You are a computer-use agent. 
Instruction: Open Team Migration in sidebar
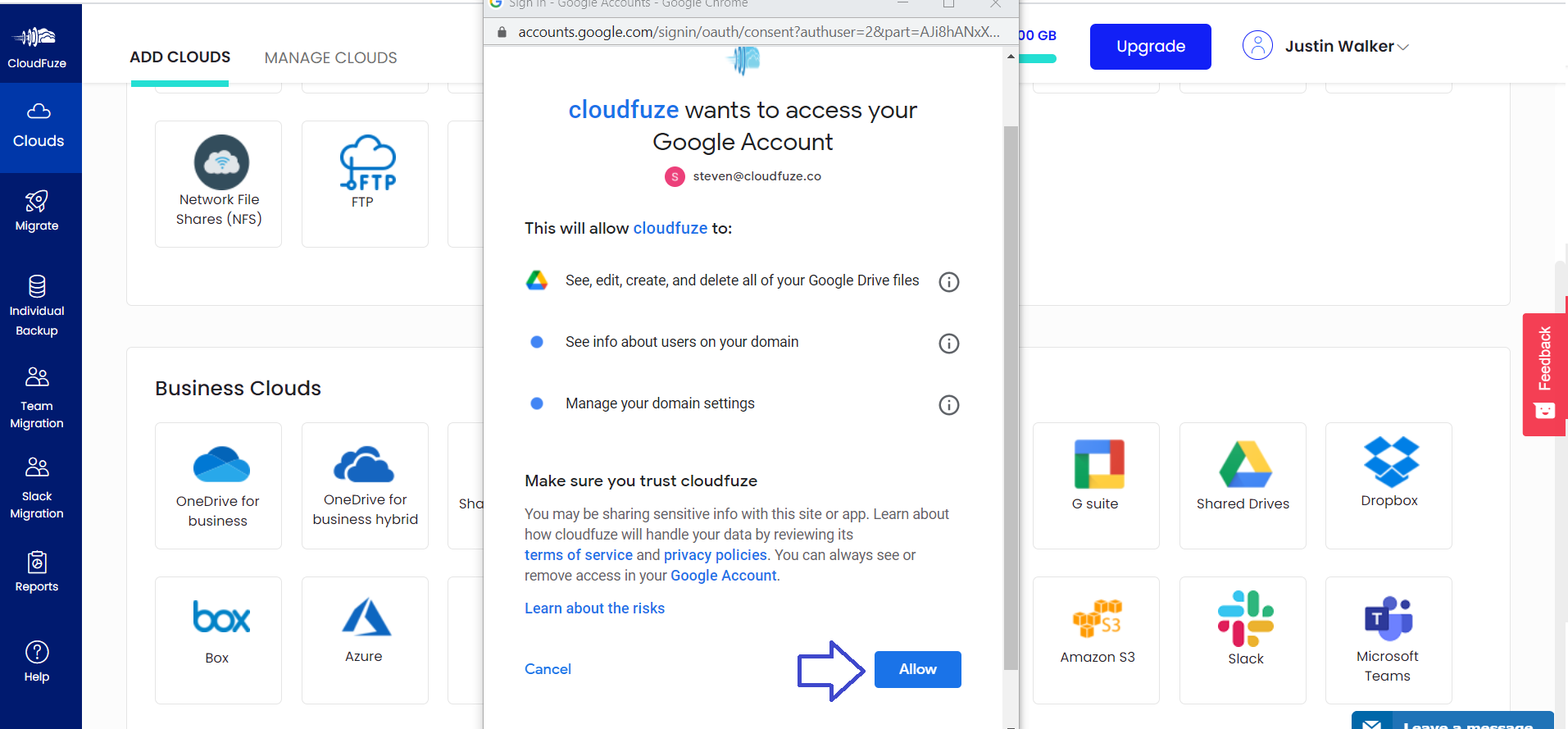(x=37, y=398)
